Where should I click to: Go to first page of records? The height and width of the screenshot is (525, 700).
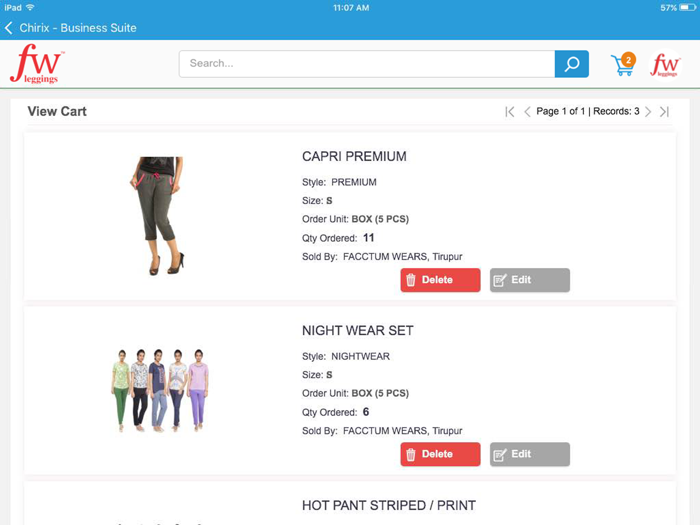click(510, 112)
